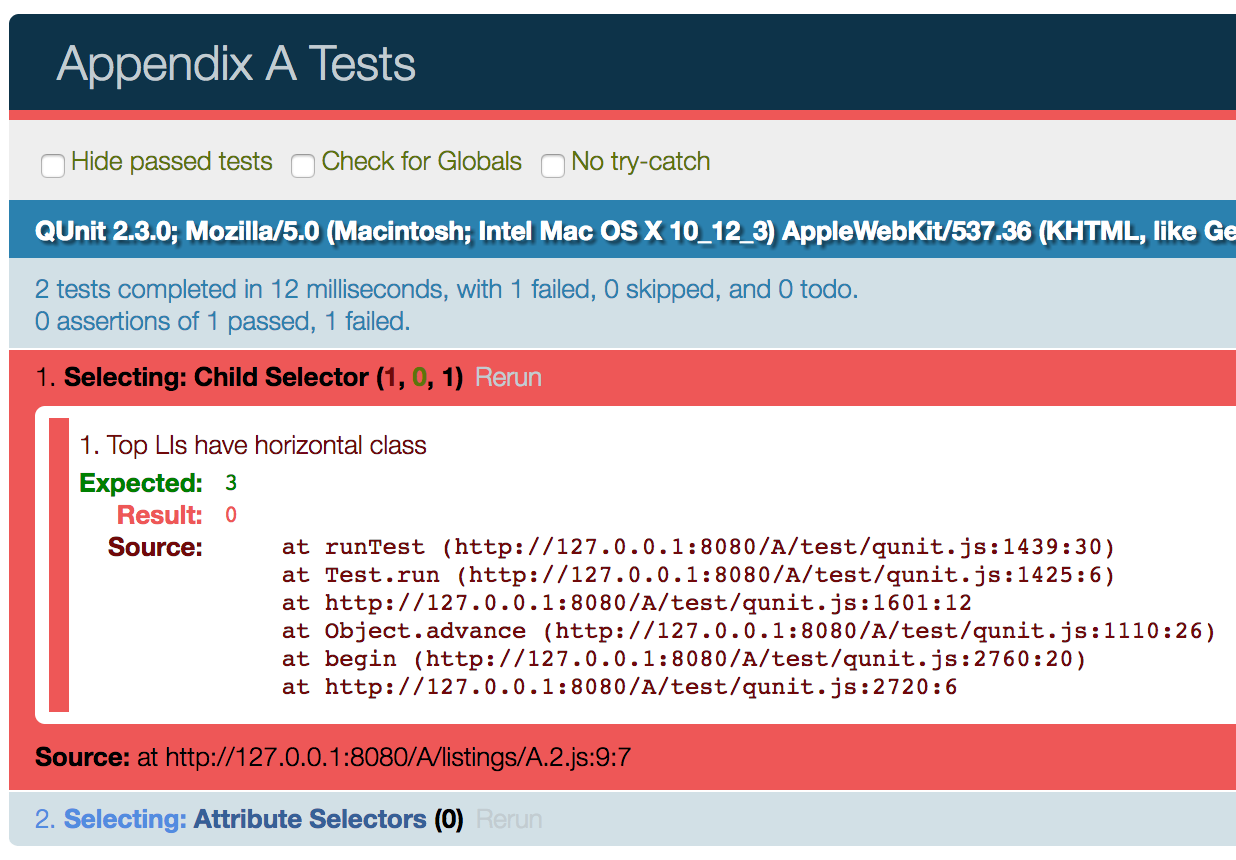
Task: Click the Result value 0
Action: pyautogui.click(x=231, y=516)
